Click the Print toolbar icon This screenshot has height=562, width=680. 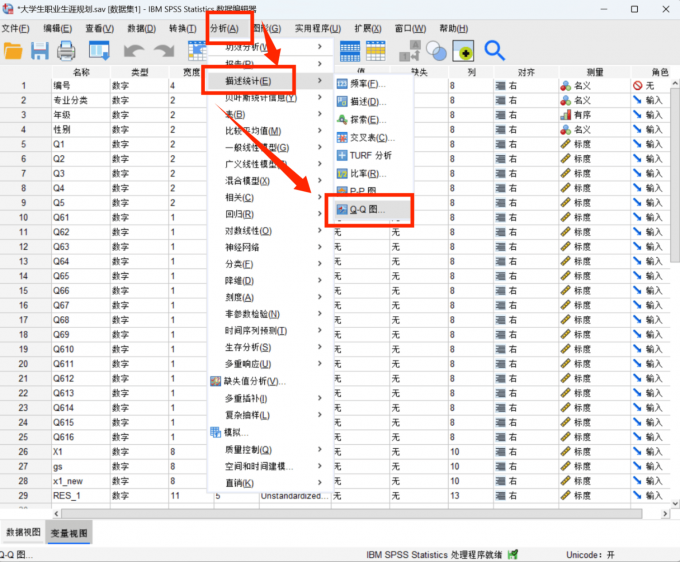[66, 50]
